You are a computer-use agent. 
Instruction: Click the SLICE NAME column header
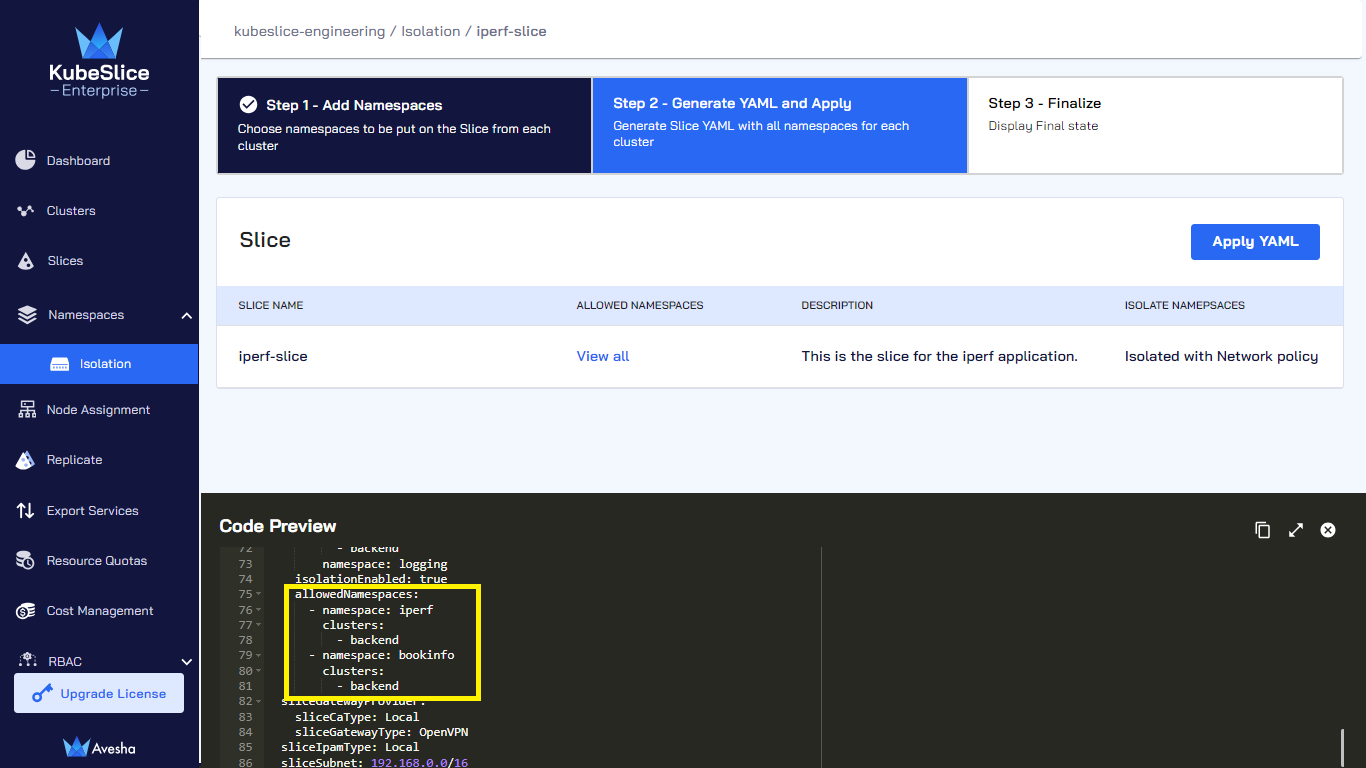[x=271, y=305]
